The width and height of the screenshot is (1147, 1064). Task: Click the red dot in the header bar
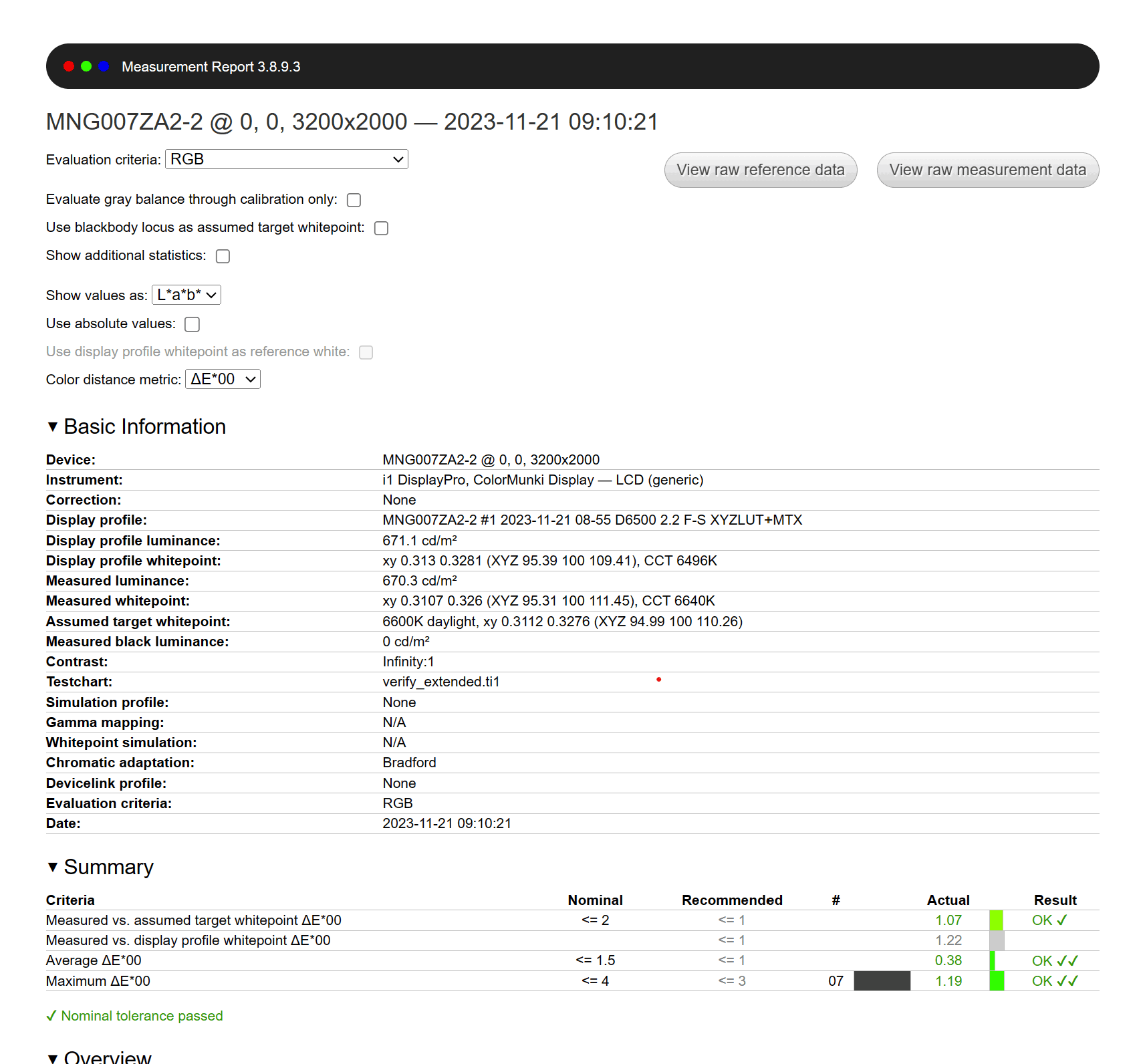point(69,66)
